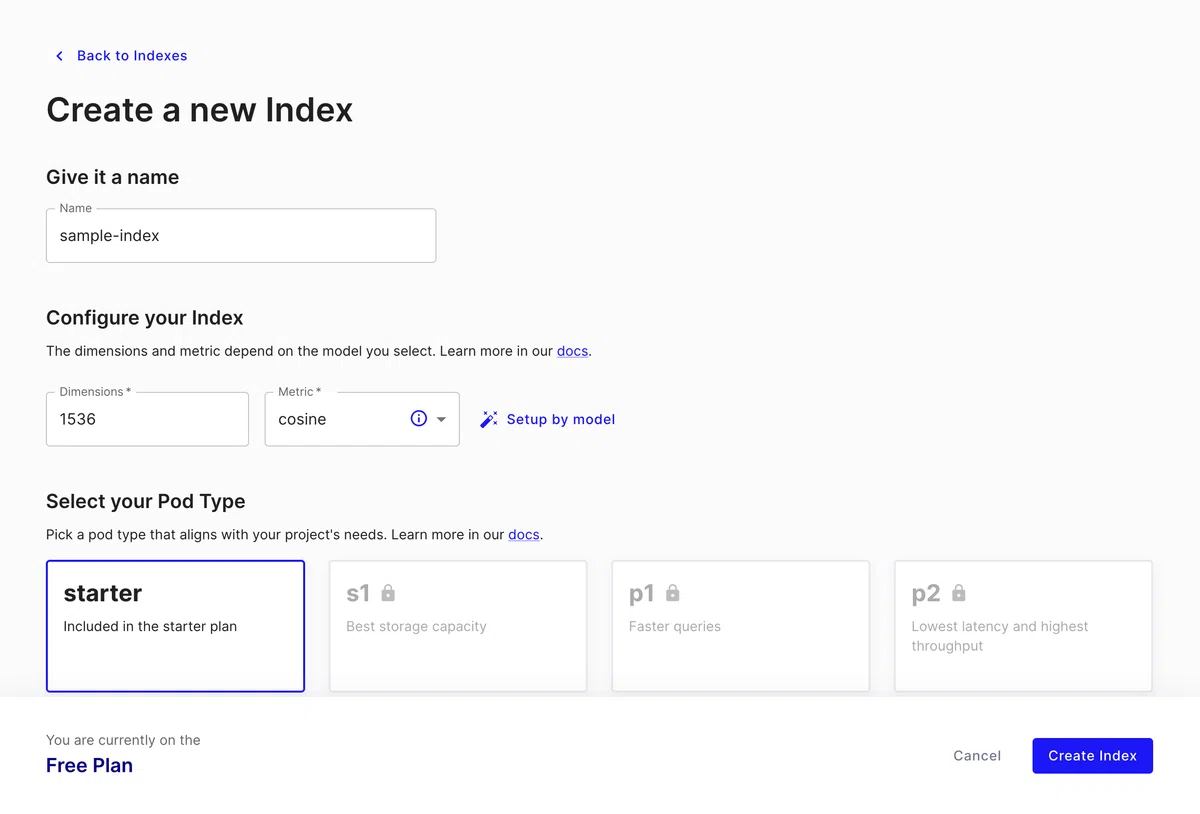Click the 'Create a new Index' heading
The height and width of the screenshot is (814, 1200).
click(x=200, y=110)
